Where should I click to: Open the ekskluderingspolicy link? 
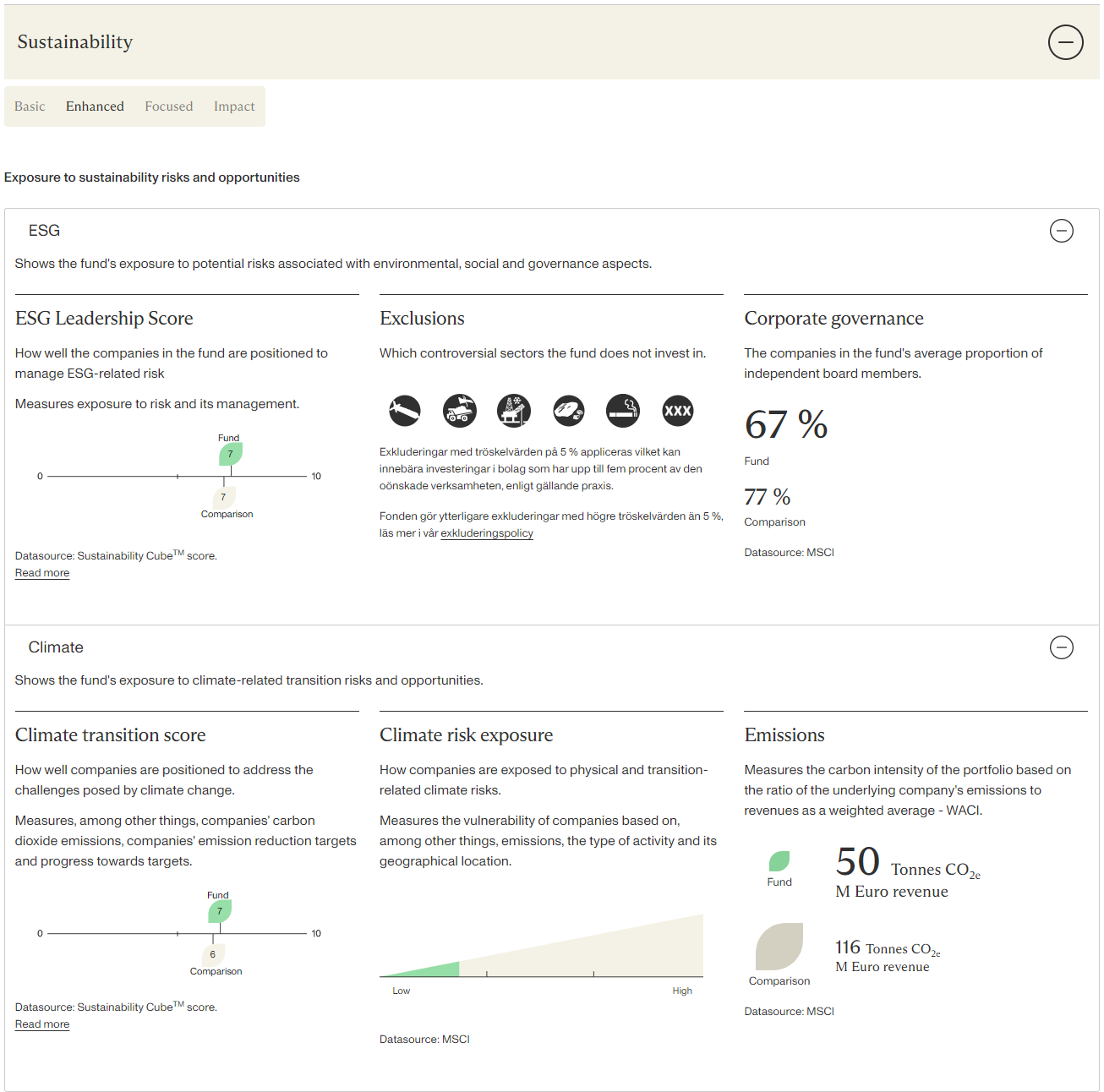[x=486, y=533]
